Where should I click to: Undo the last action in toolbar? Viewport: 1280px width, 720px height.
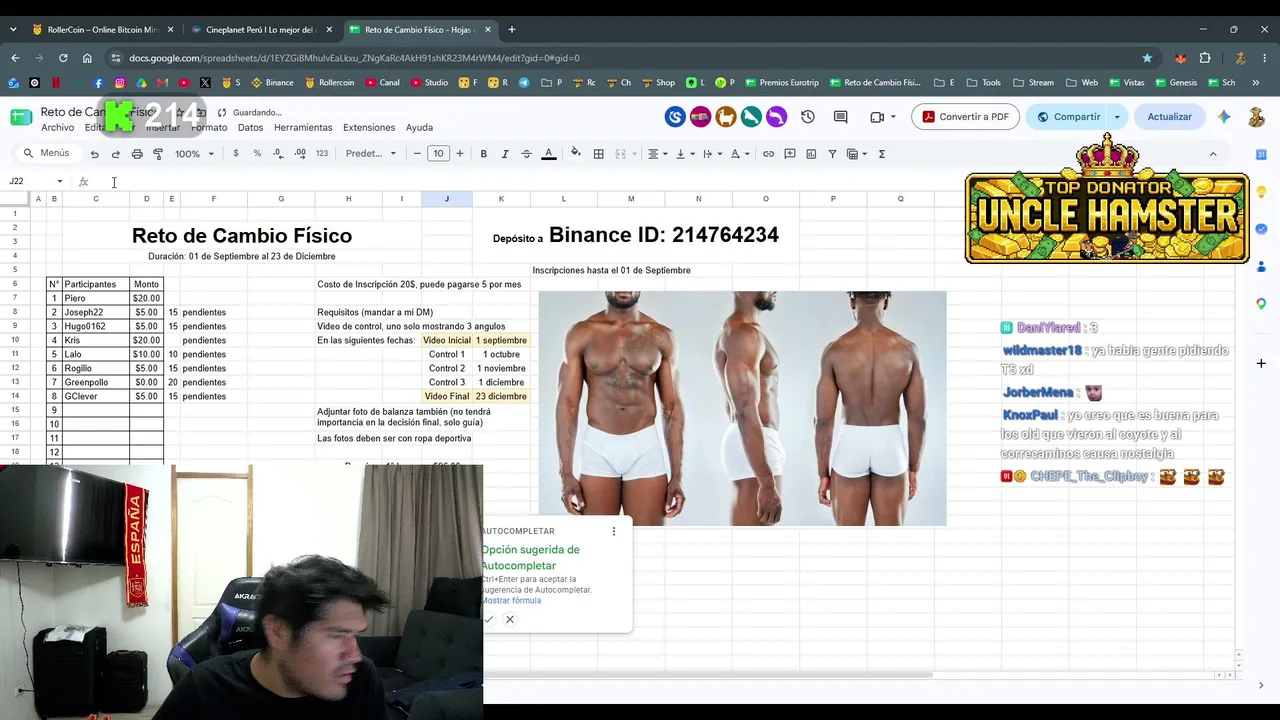coord(94,154)
